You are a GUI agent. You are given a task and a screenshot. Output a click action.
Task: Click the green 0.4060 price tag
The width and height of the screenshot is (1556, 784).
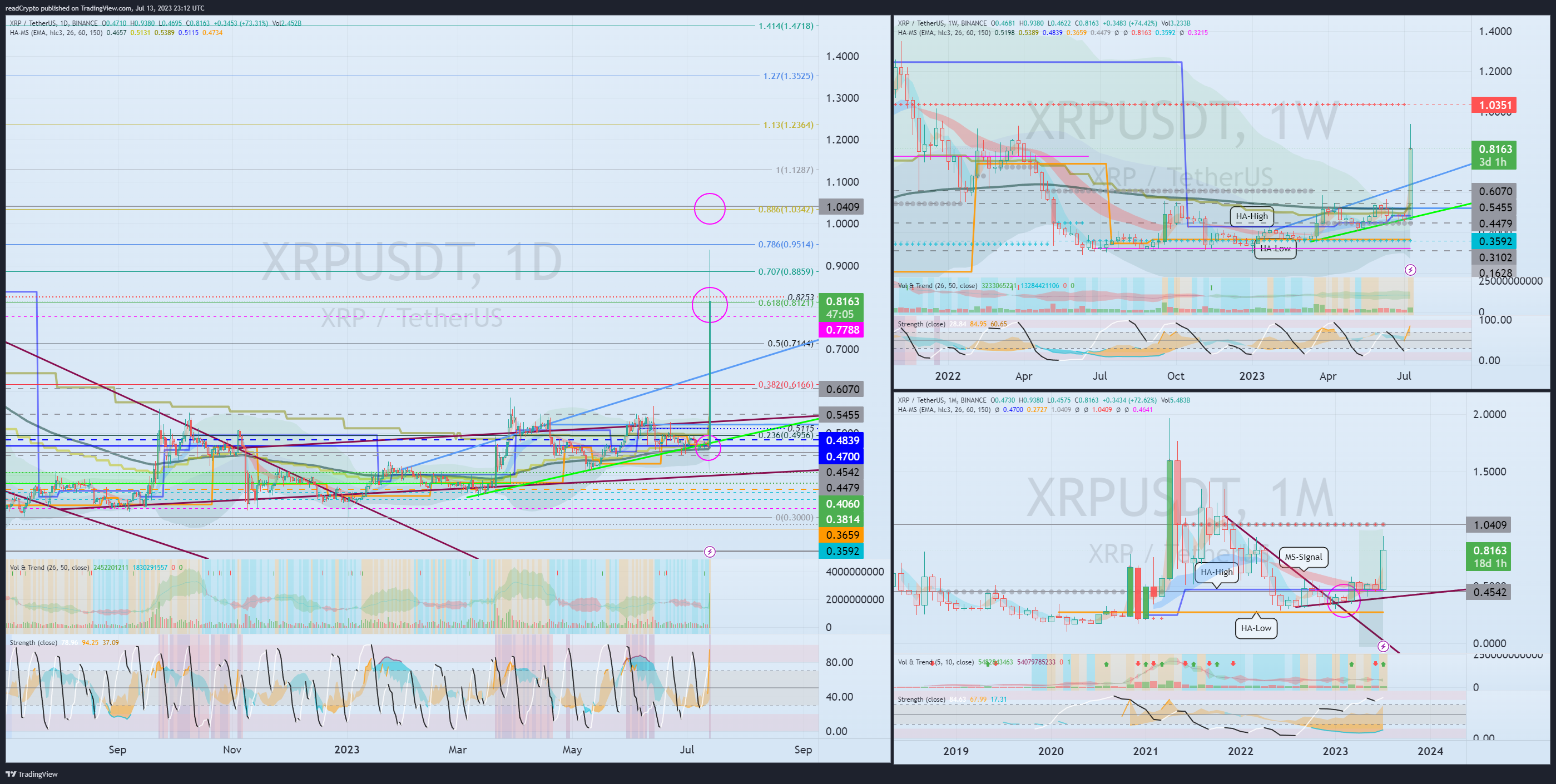(841, 504)
